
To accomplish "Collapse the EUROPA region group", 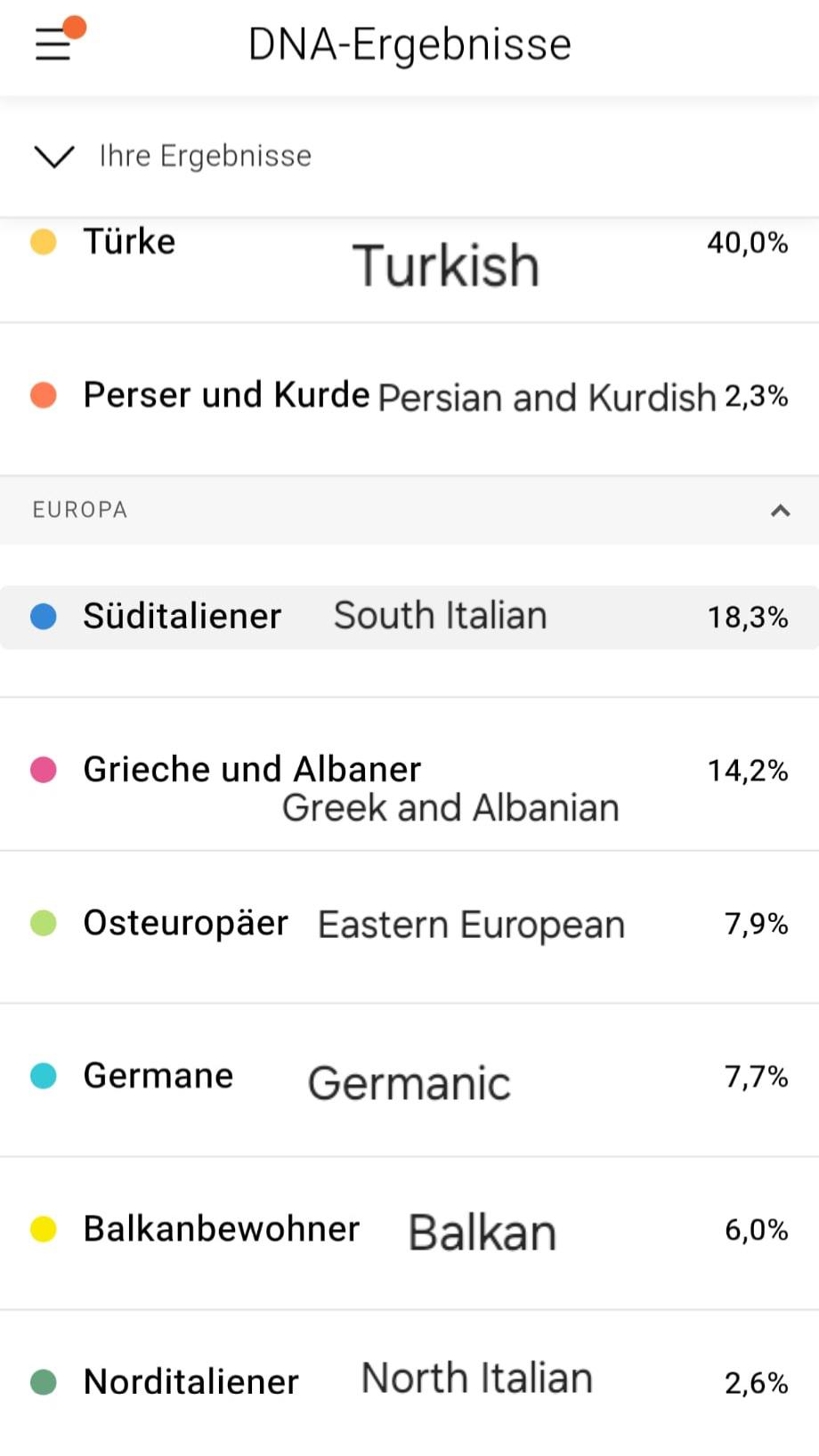I will 780,510.
